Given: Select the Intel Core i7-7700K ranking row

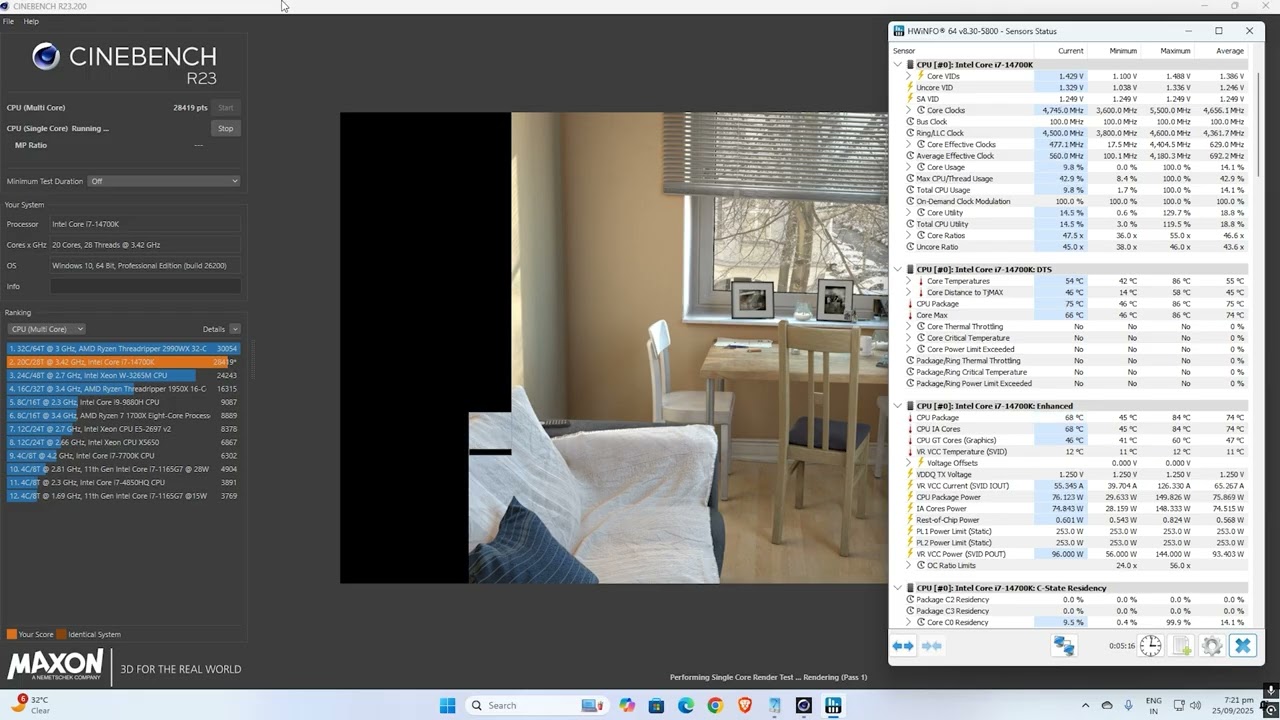Looking at the screenshot, I should tap(123, 456).
